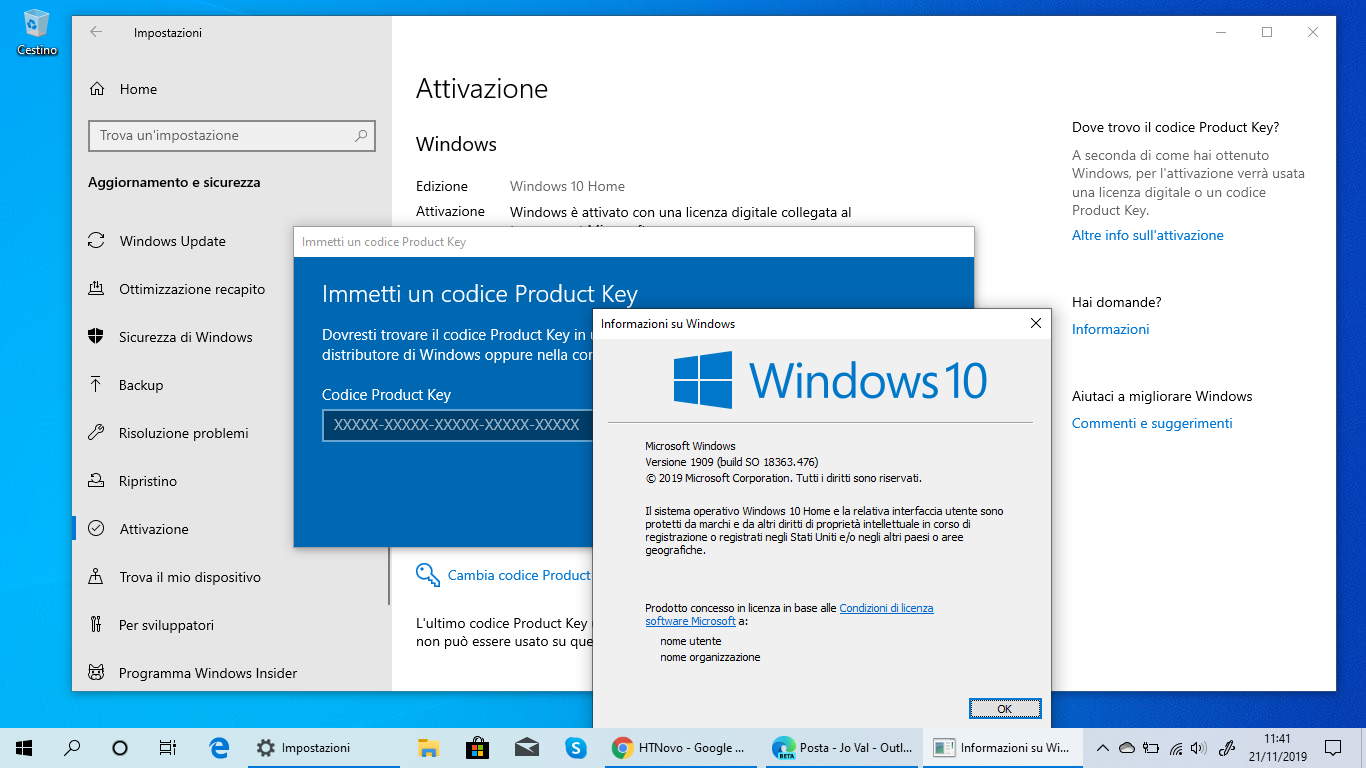The height and width of the screenshot is (768, 1366).
Task: Click Cambia codice Product Key link
Action: coord(519,575)
